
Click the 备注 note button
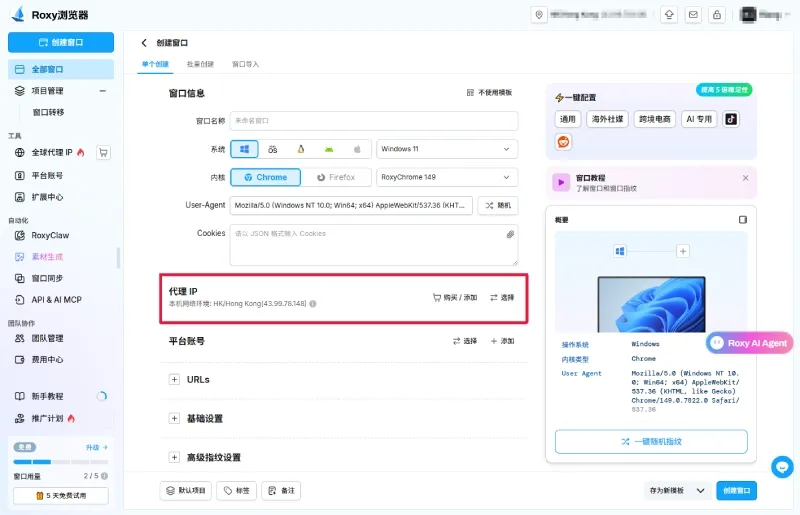(x=281, y=491)
